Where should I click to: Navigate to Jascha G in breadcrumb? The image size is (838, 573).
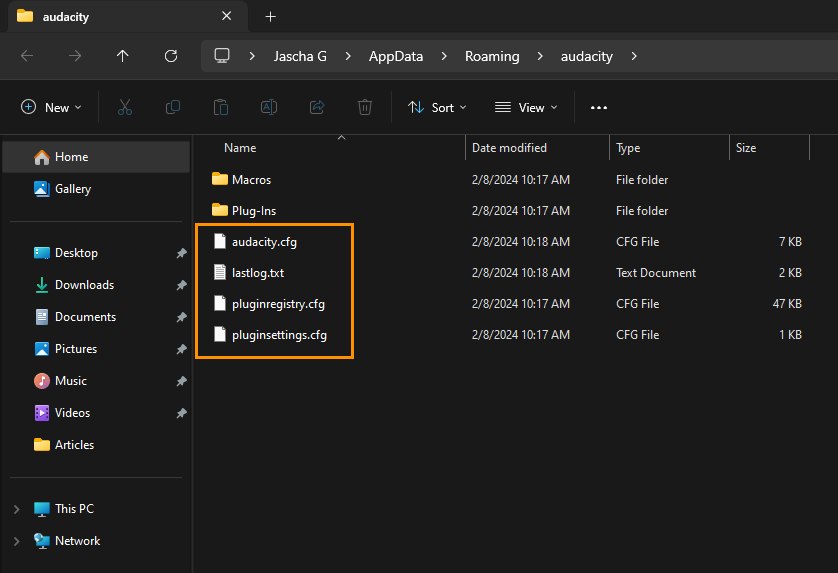tap(300, 56)
